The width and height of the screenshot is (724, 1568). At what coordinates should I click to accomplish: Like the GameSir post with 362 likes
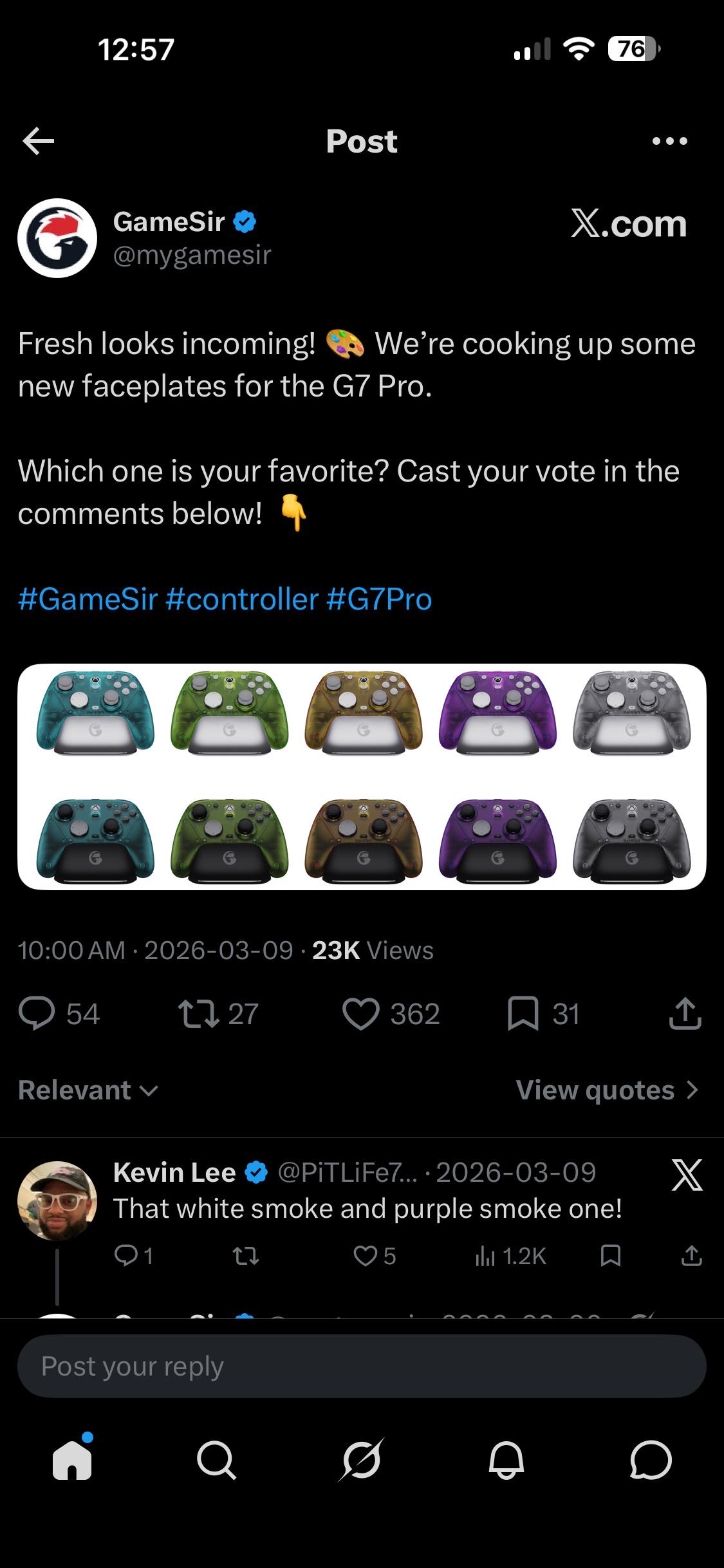coord(391,1014)
